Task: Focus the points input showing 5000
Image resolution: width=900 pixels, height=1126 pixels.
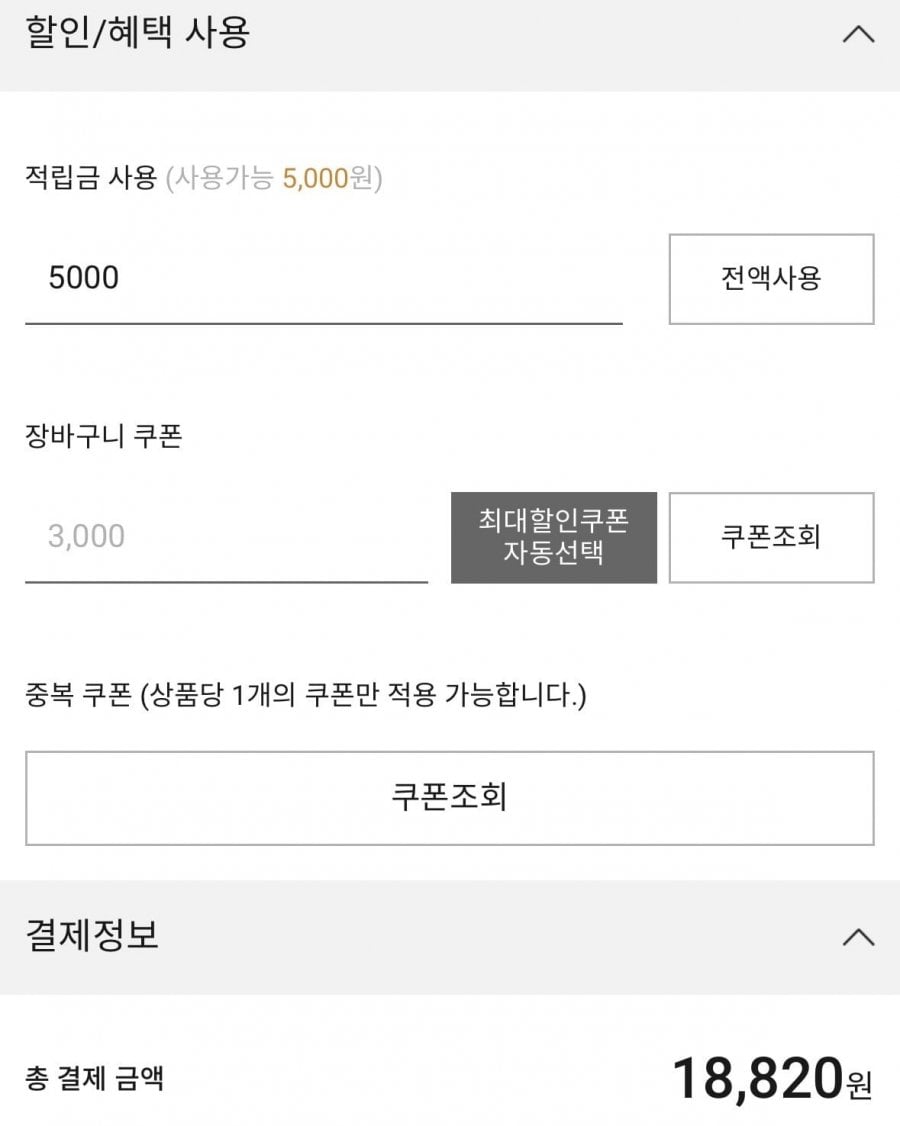Action: (x=323, y=278)
